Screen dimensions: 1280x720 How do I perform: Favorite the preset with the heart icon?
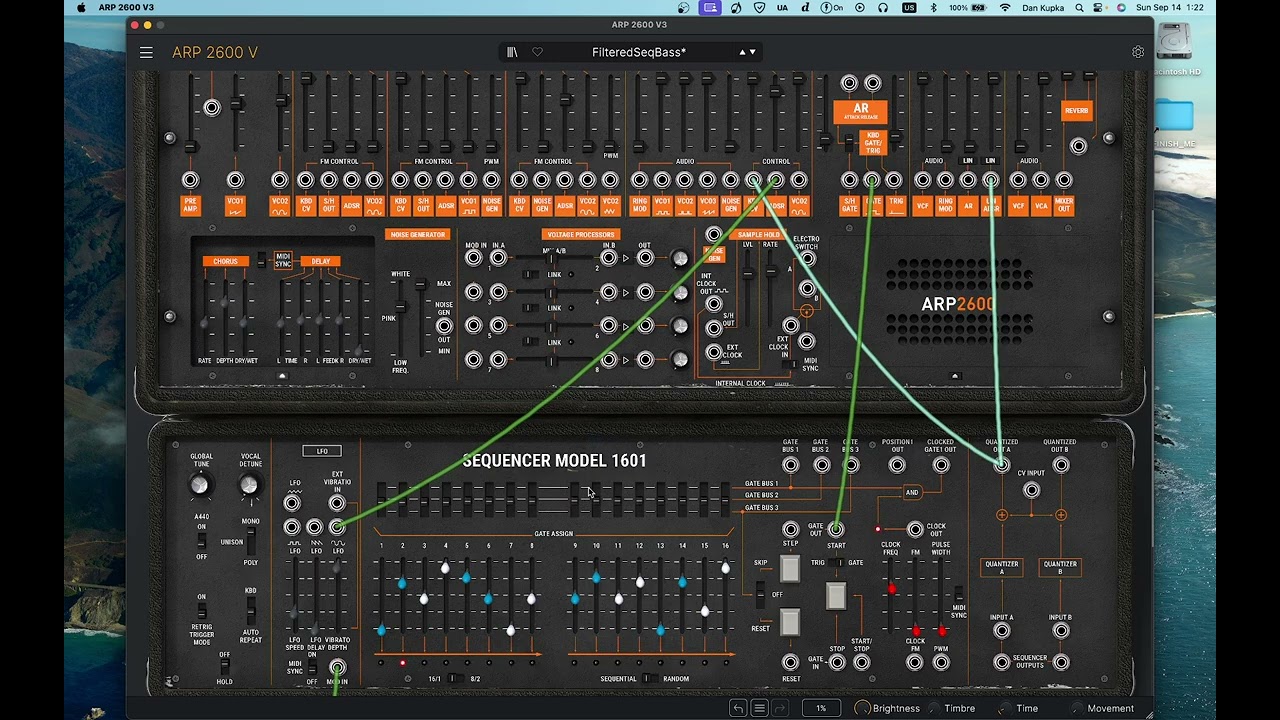pos(537,52)
